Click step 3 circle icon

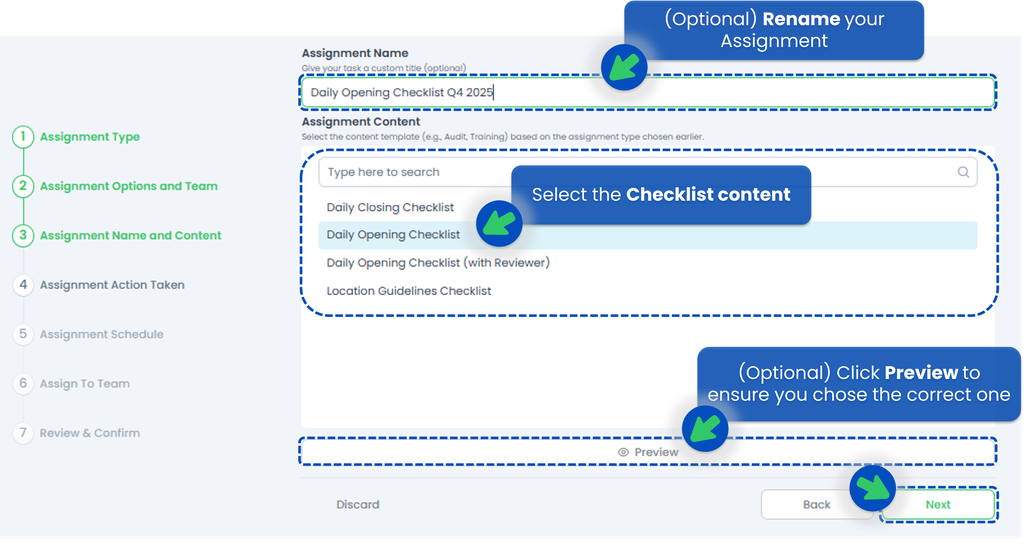click(x=23, y=236)
